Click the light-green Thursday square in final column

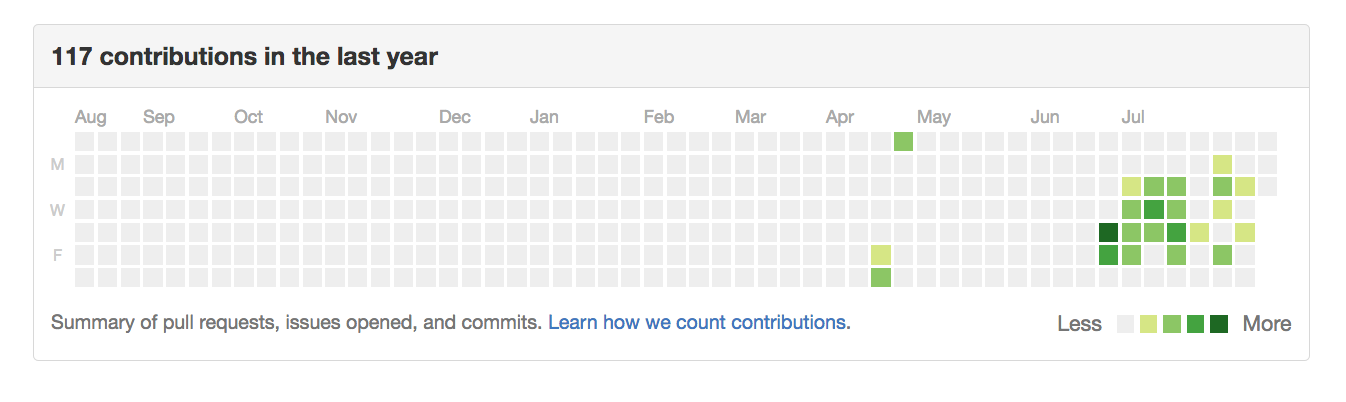1244,232
